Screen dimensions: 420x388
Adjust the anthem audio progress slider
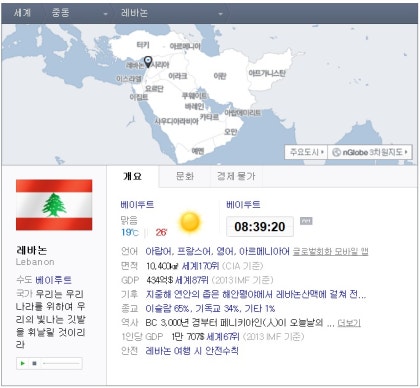tap(61, 363)
